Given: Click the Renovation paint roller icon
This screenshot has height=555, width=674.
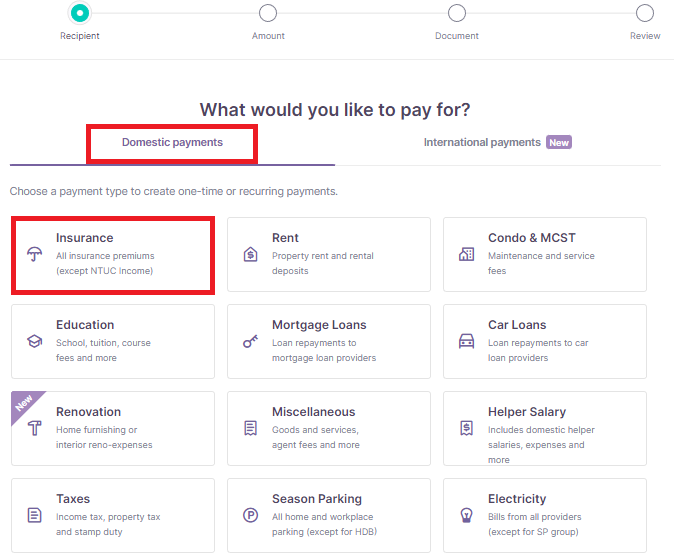Looking at the screenshot, I should click(35, 428).
